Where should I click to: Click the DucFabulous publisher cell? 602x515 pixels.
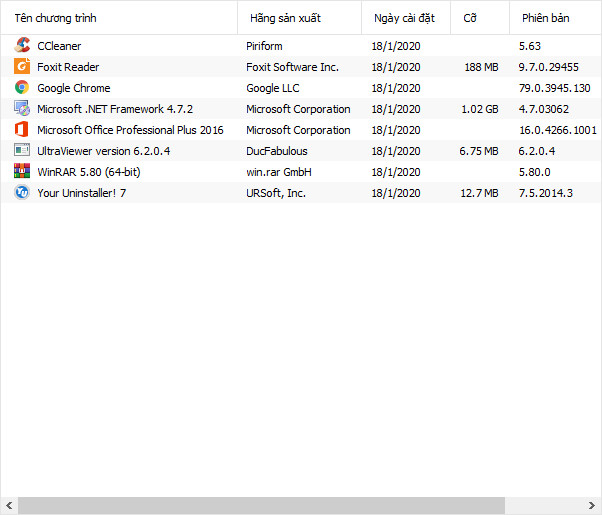pyautogui.click(x=277, y=151)
